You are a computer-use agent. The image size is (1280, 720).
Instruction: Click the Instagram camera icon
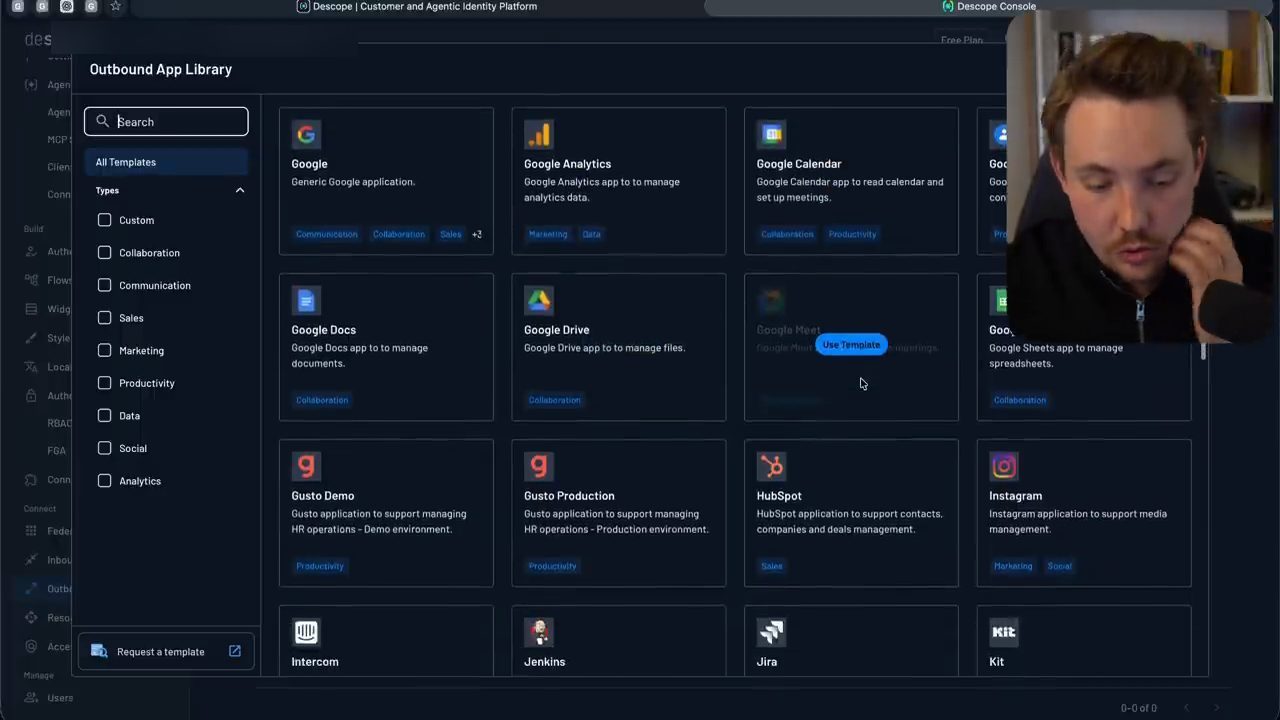1004,466
